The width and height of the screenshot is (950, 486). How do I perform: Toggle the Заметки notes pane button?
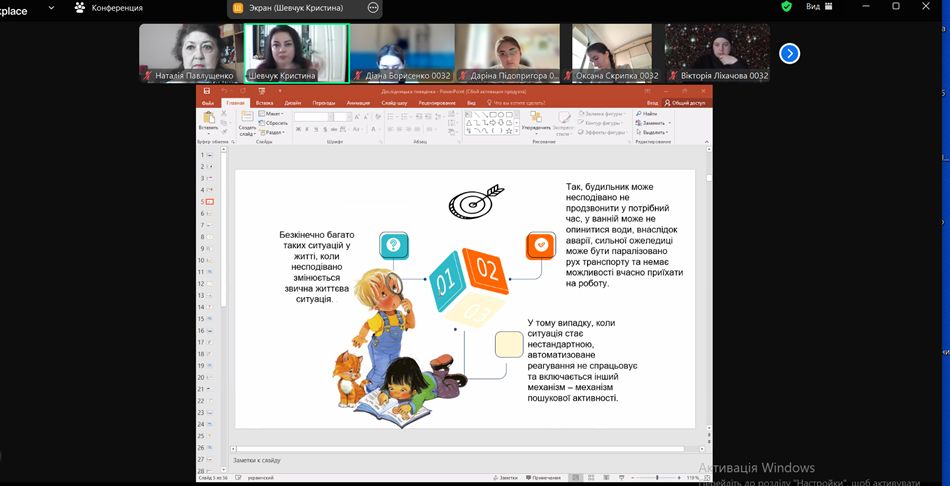[x=506, y=478]
